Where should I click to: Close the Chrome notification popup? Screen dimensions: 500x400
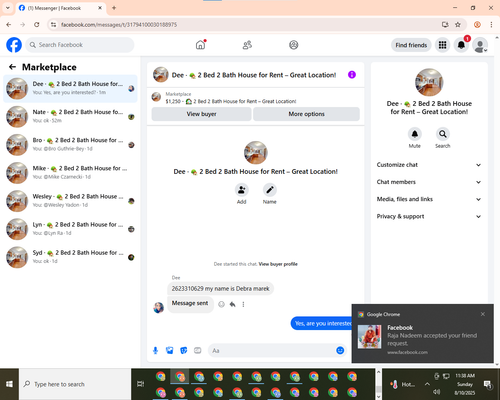[483, 314]
